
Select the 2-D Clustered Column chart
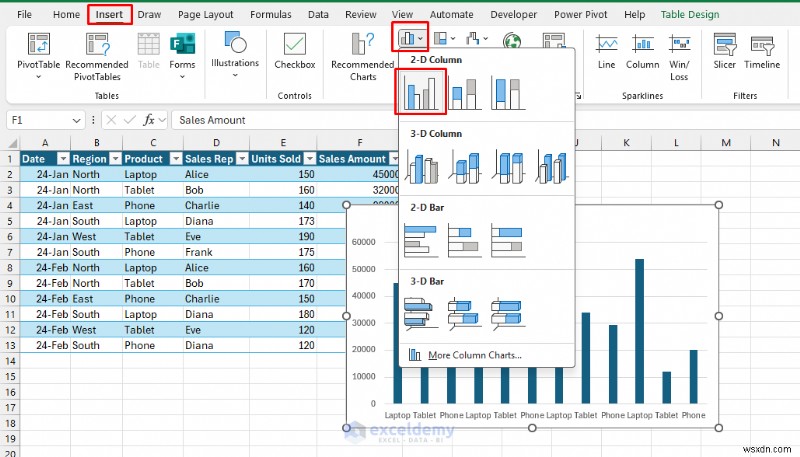point(421,92)
